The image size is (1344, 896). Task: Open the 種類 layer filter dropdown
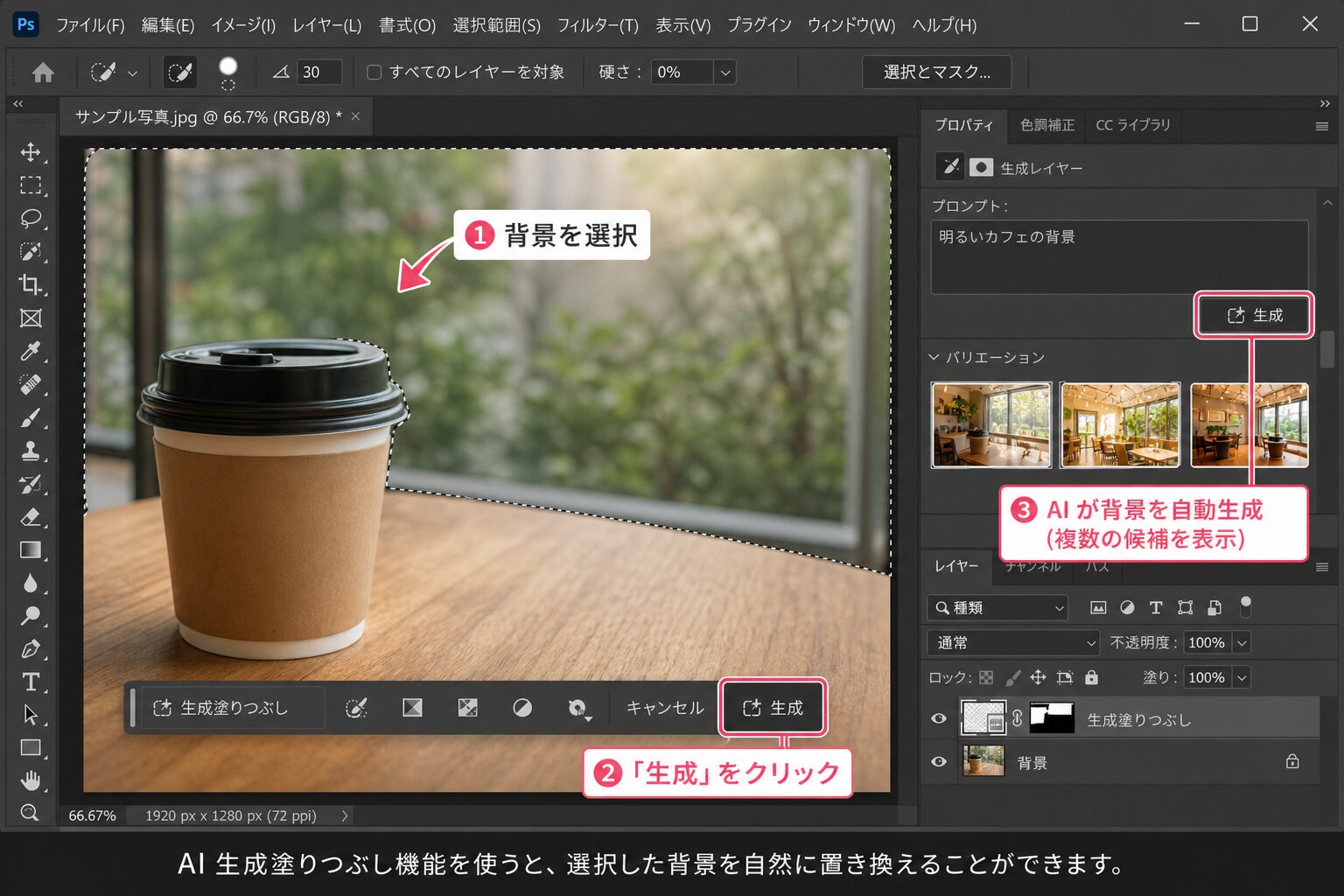[997, 607]
